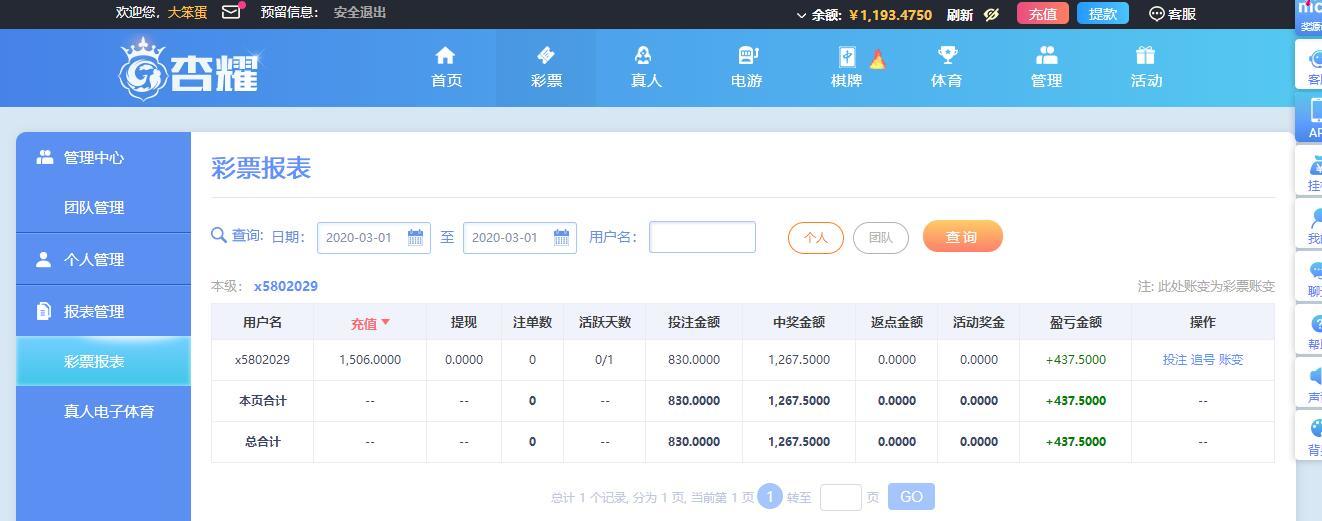Screen dimensions: 1322x521
Task: Select the 团队 team filter option
Action: [881, 238]
